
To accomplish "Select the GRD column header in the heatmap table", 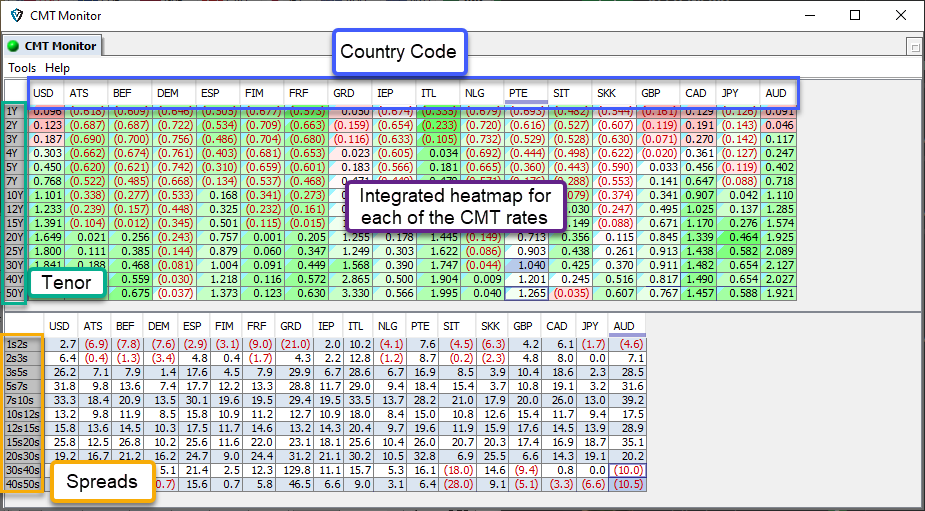I will pyautogui.click(x=349, y=93).
